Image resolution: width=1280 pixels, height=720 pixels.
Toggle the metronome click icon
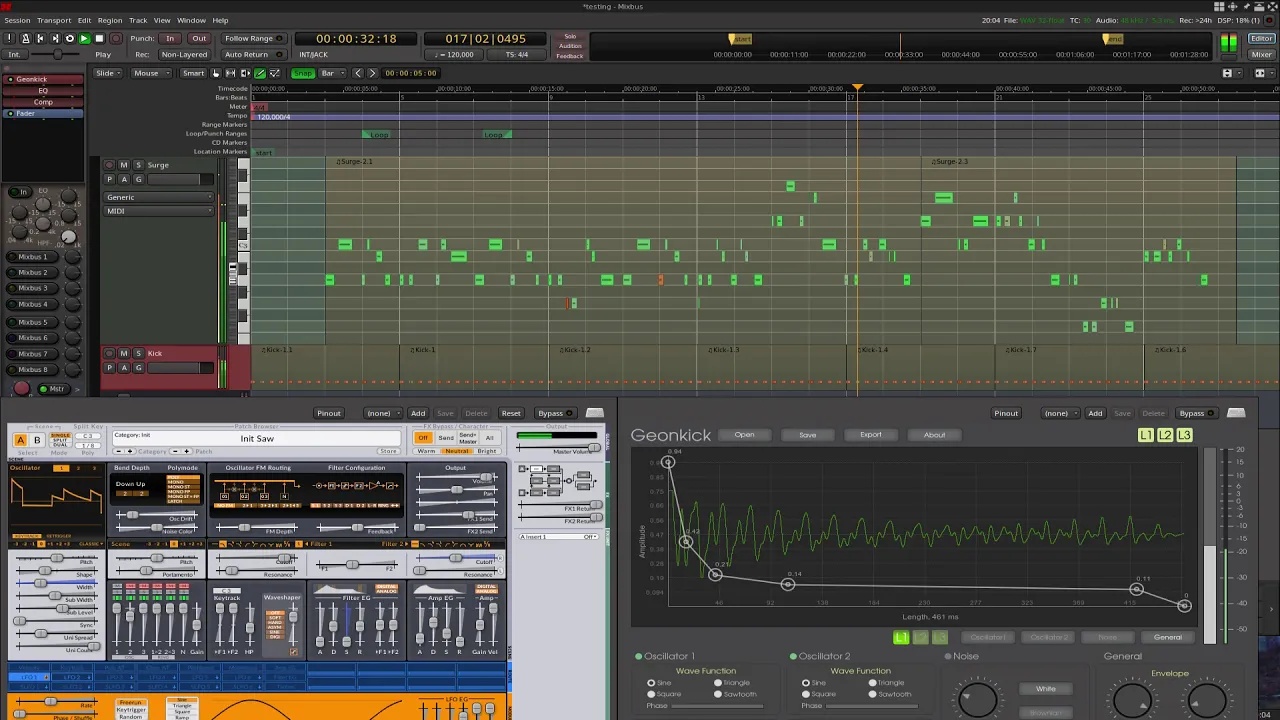pyautogui.click(x=25, y=38)
